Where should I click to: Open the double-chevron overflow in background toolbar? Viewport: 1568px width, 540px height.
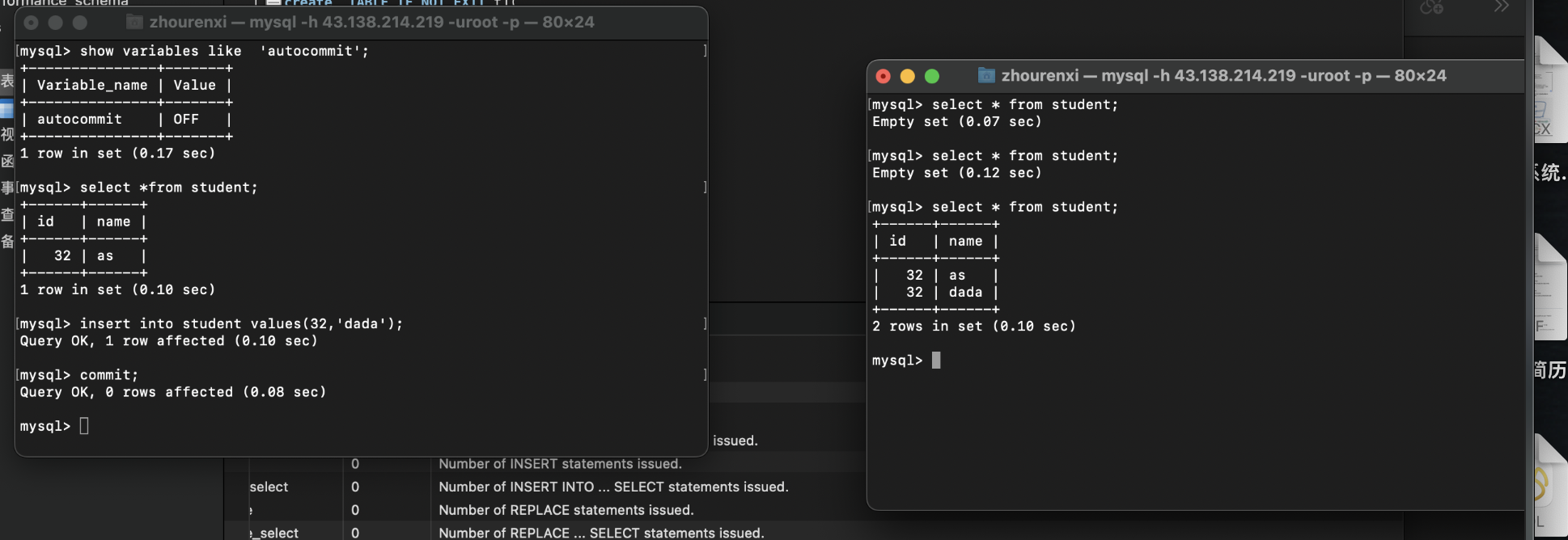coord(1502,6)
